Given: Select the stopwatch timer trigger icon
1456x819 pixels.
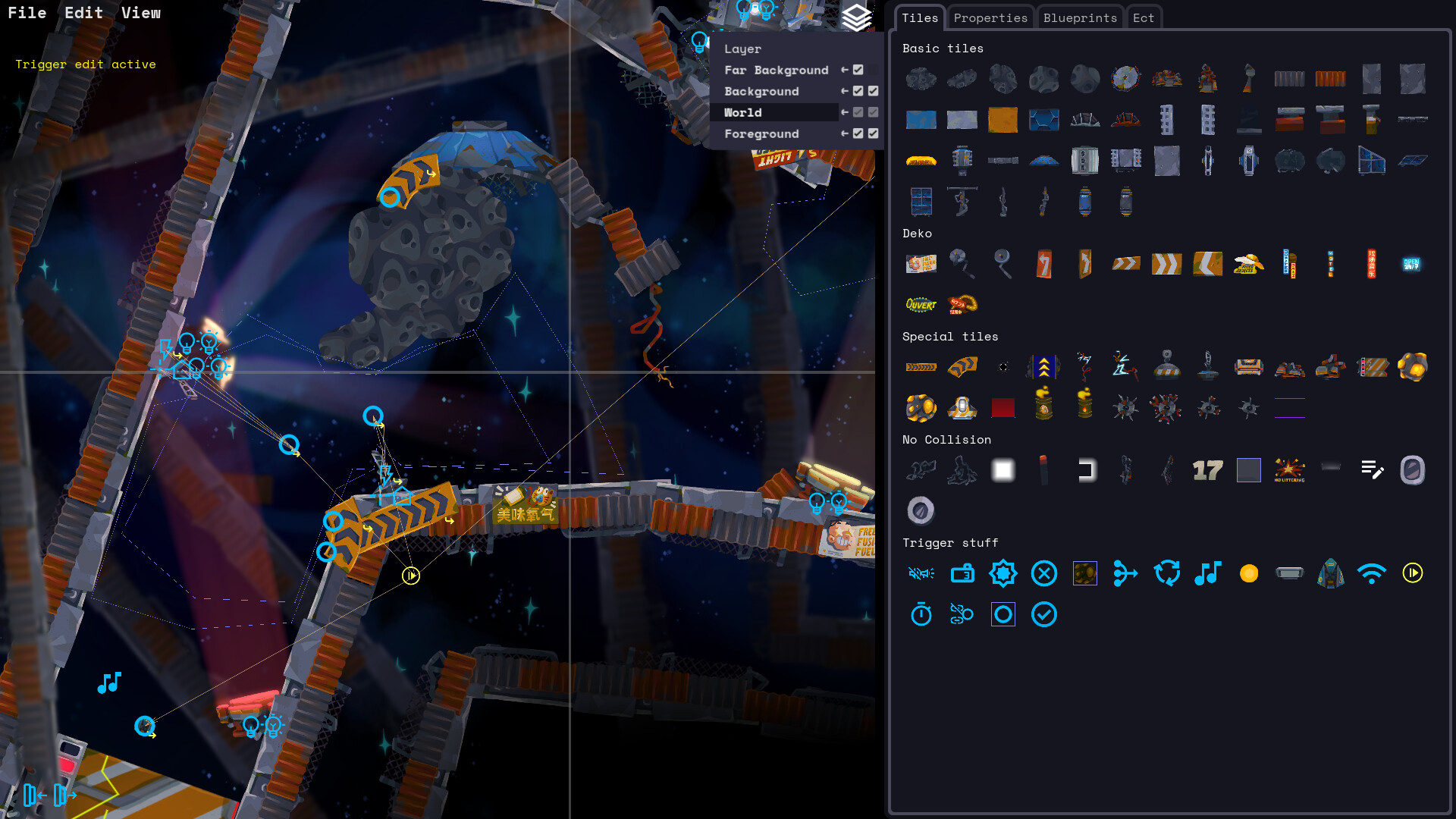Looking at the screenshot, I should (921, 614).
